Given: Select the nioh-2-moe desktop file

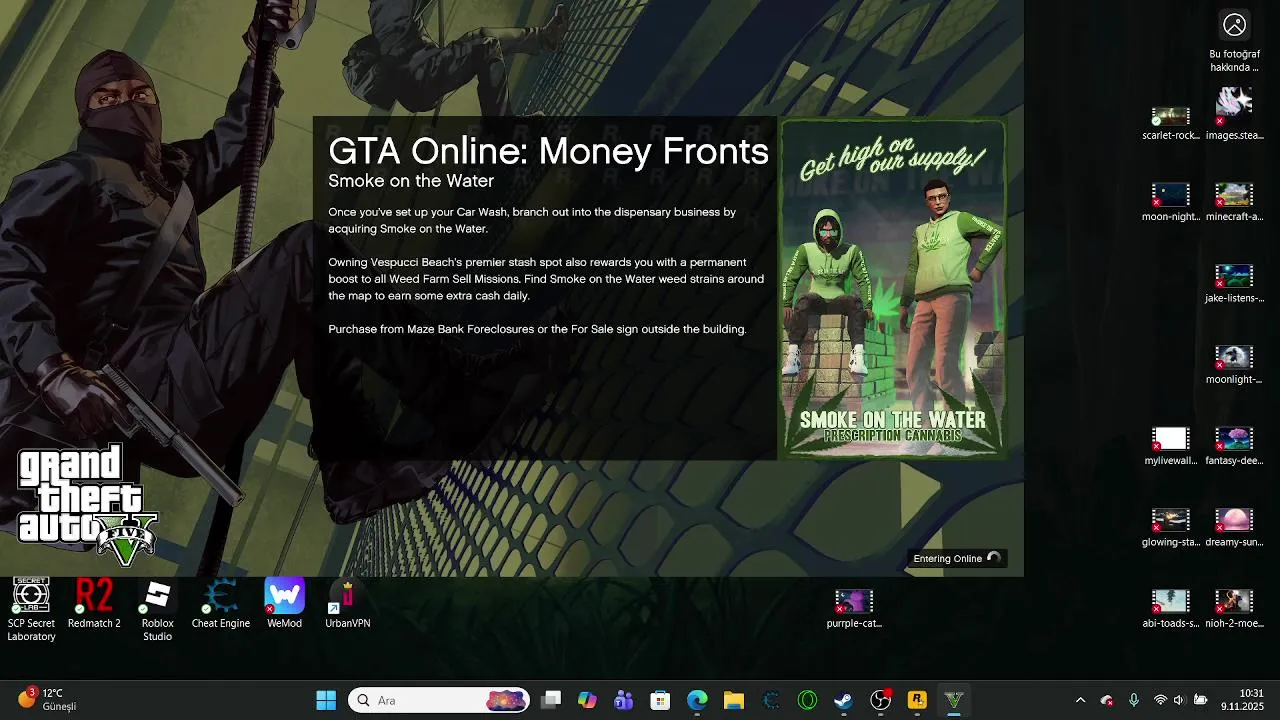Looking at the screenshot, I should pos(1234,609).
